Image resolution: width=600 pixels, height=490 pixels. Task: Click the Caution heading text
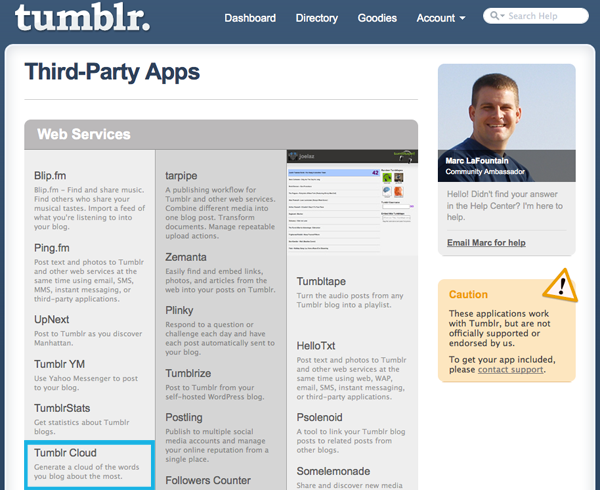click(x=468, y=294)
